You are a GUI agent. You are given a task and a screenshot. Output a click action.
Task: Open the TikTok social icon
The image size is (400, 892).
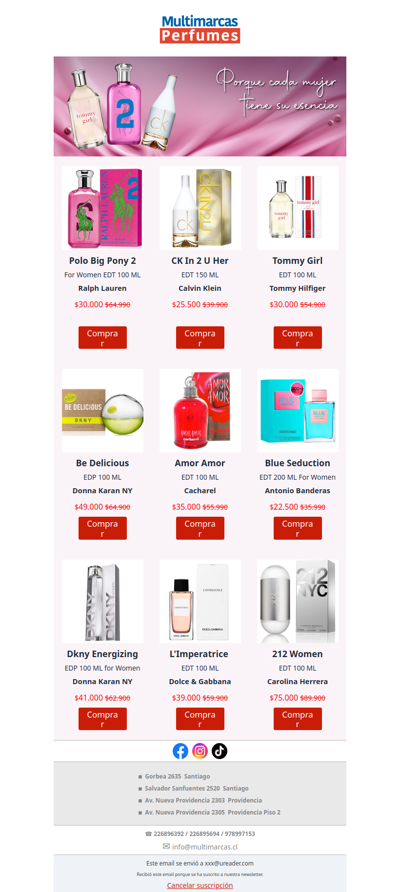220,751
